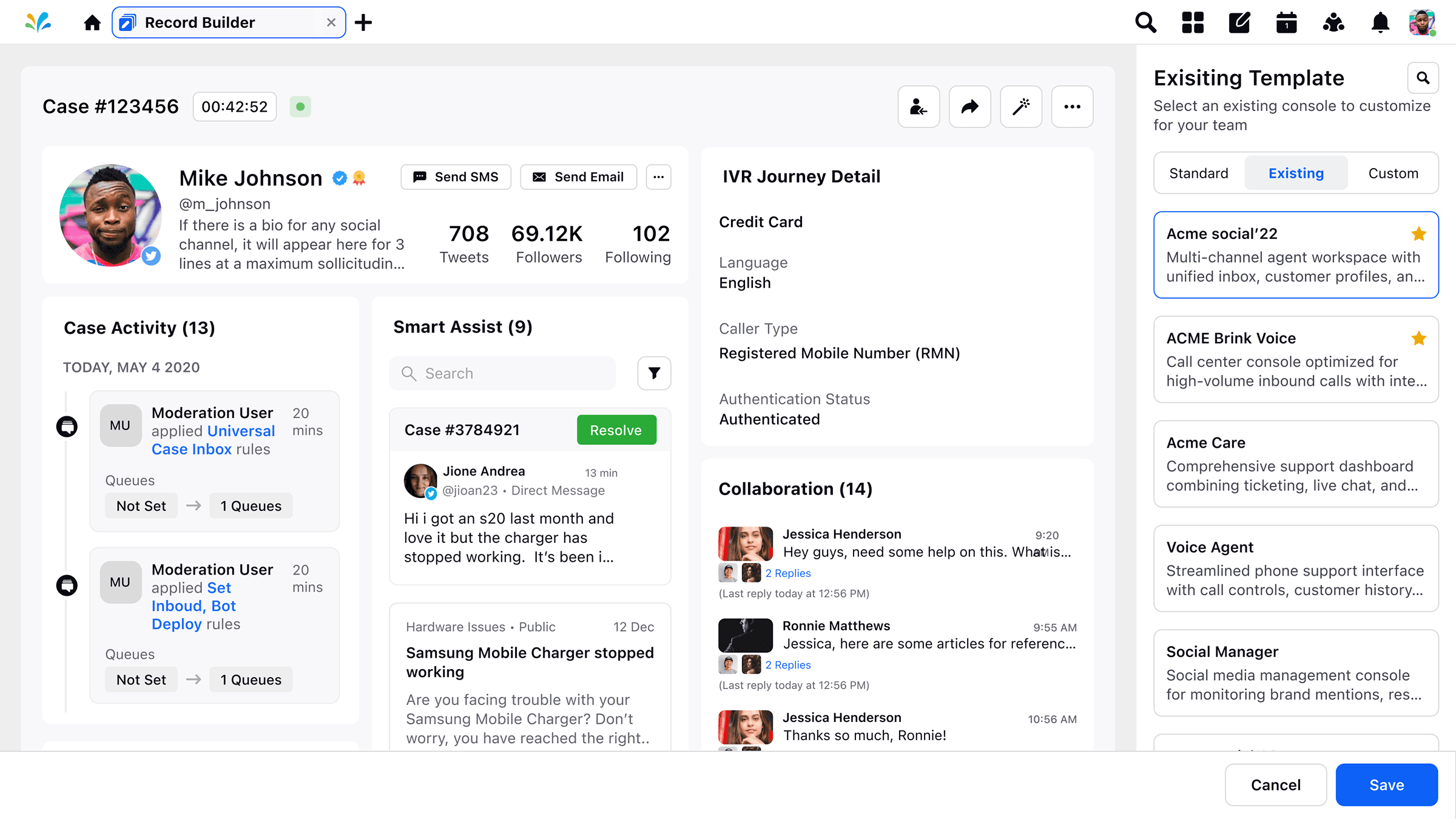Close the Record Builder tab
This screenshot has height=819, width=1456.
point(331,22)
